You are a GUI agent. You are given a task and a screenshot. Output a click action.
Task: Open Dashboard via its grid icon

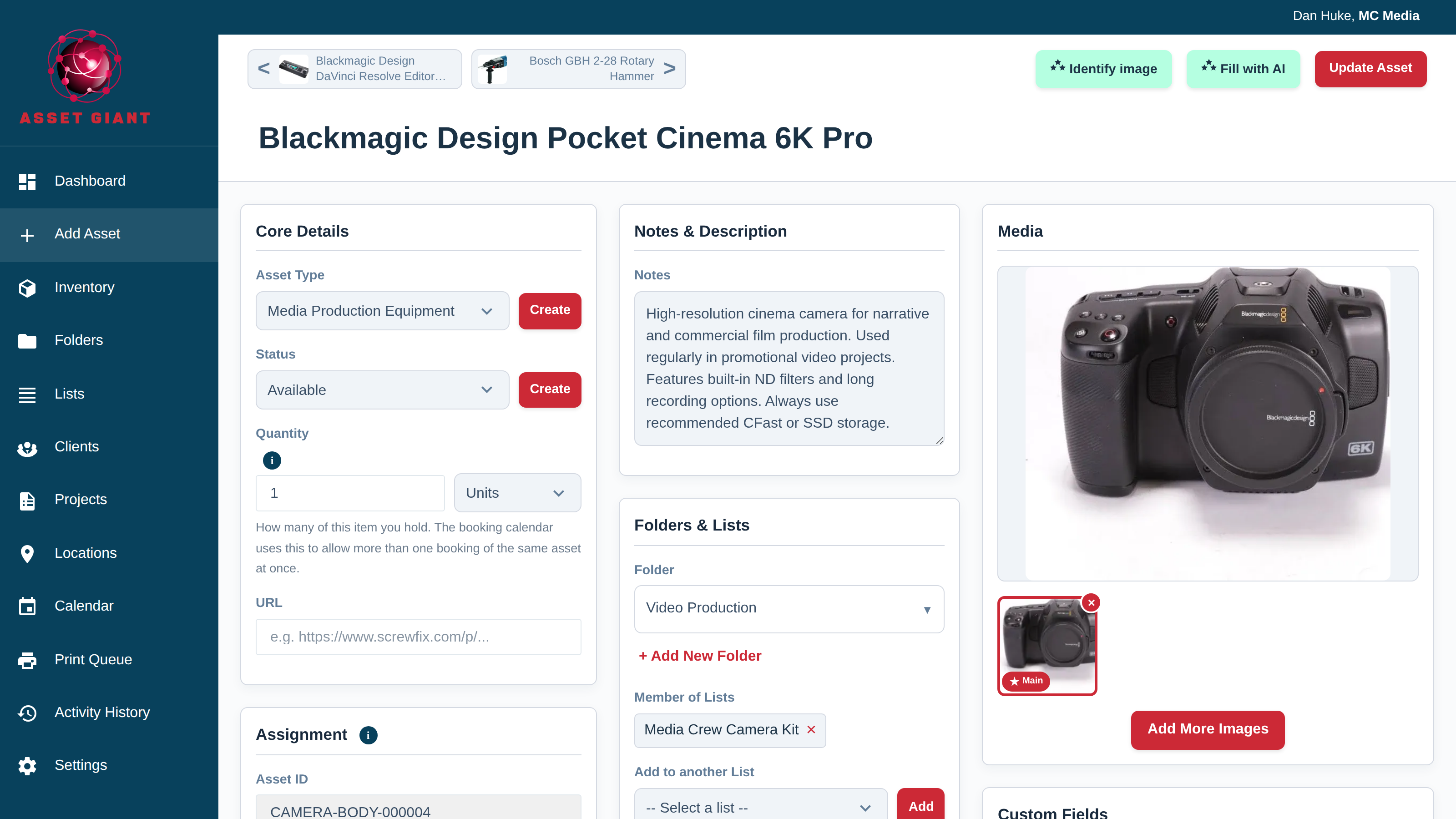(27, 182)
